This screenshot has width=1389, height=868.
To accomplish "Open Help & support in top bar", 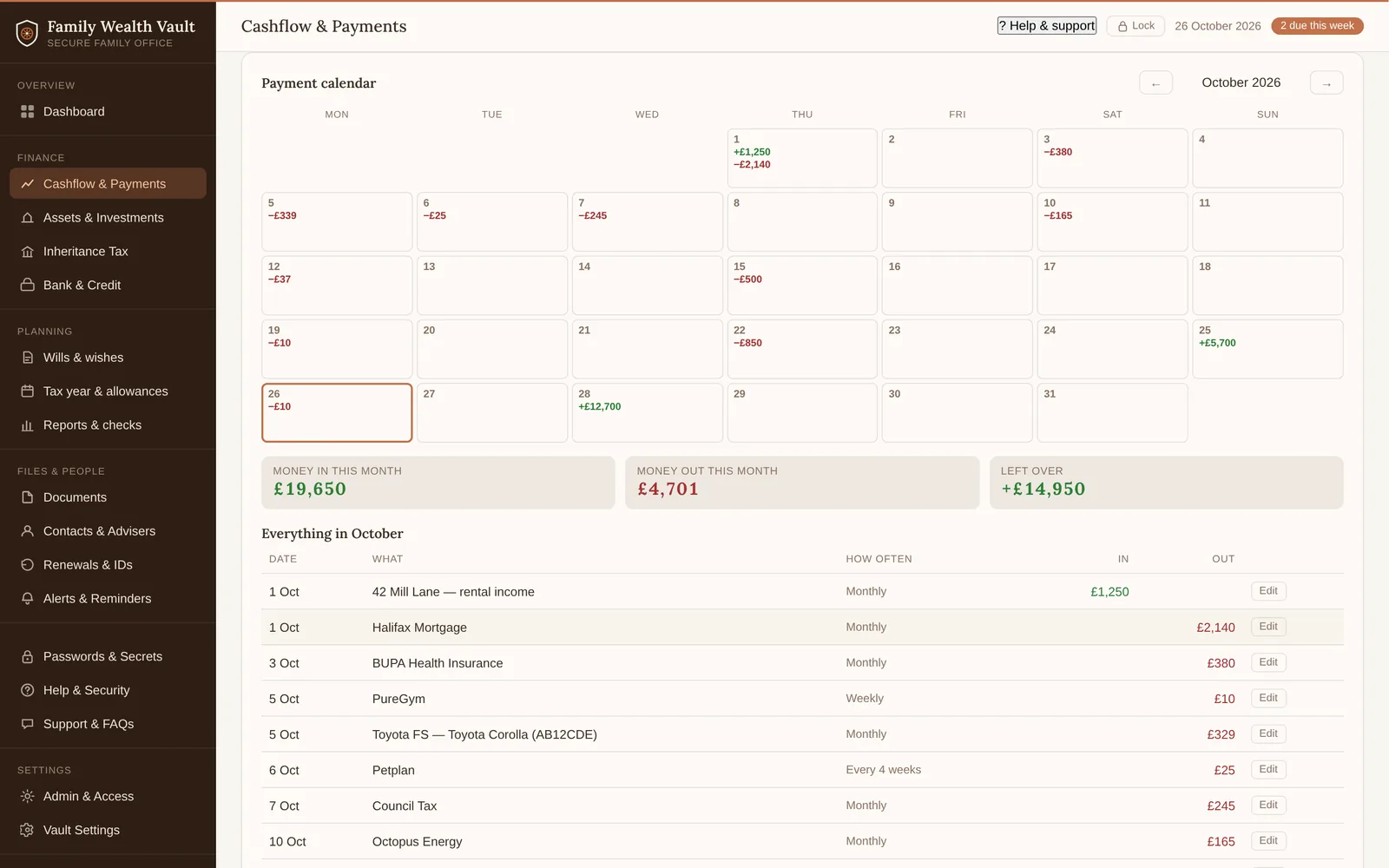I will pyautogui.click(x=1046, y=26).
